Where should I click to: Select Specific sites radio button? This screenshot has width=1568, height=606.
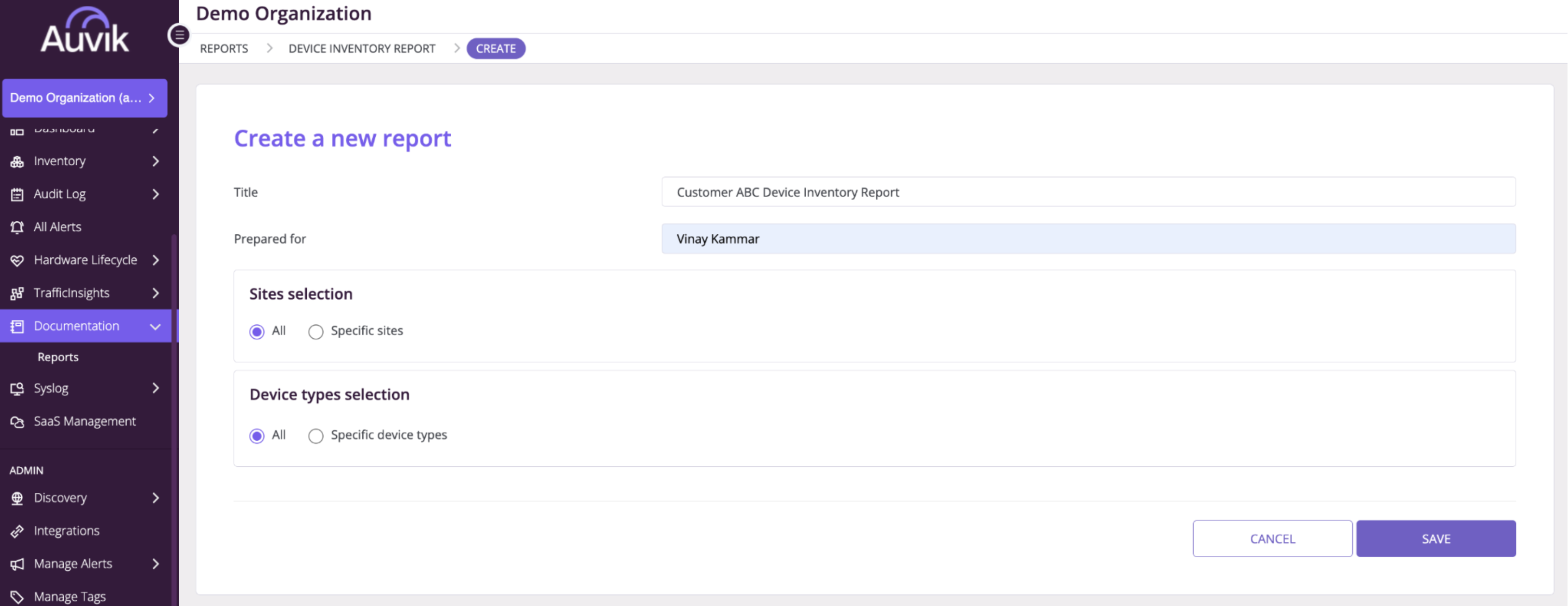[315, 332]
